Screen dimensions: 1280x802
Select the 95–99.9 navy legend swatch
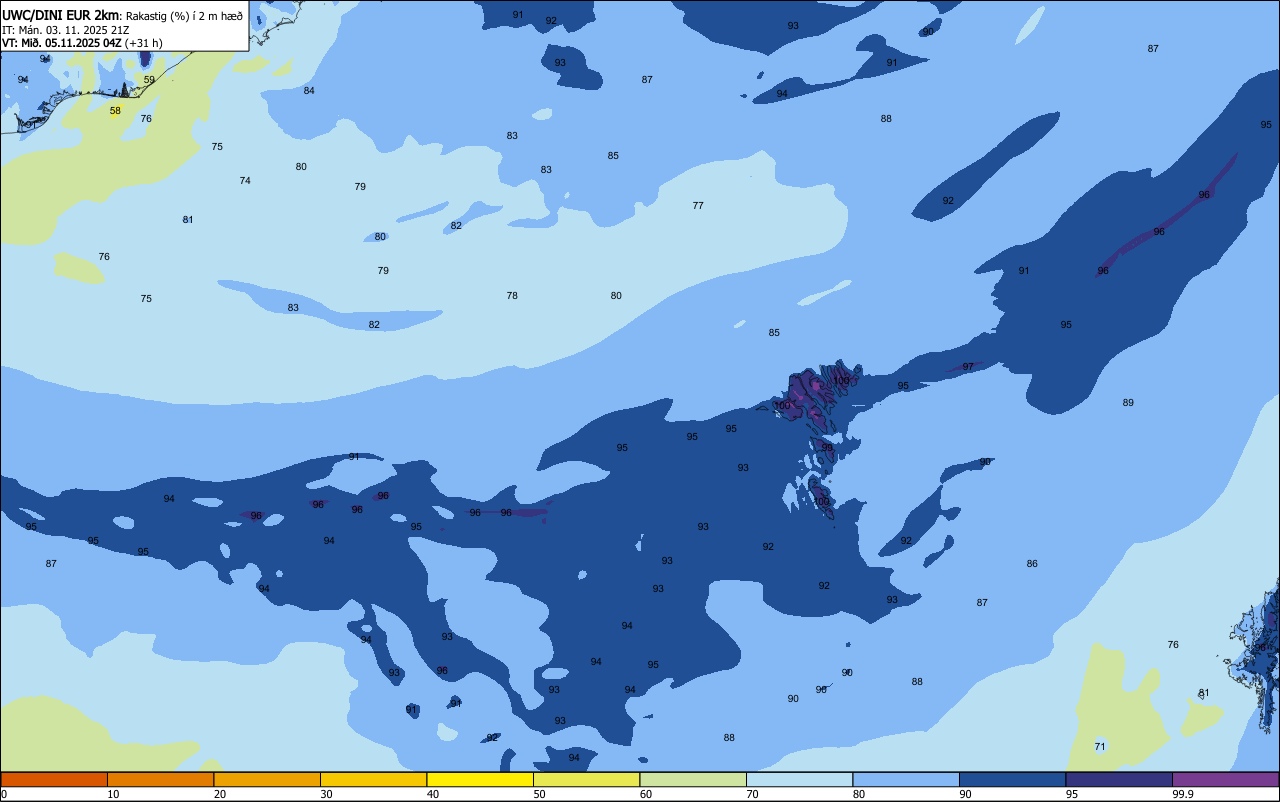(x=1119, y=779)
